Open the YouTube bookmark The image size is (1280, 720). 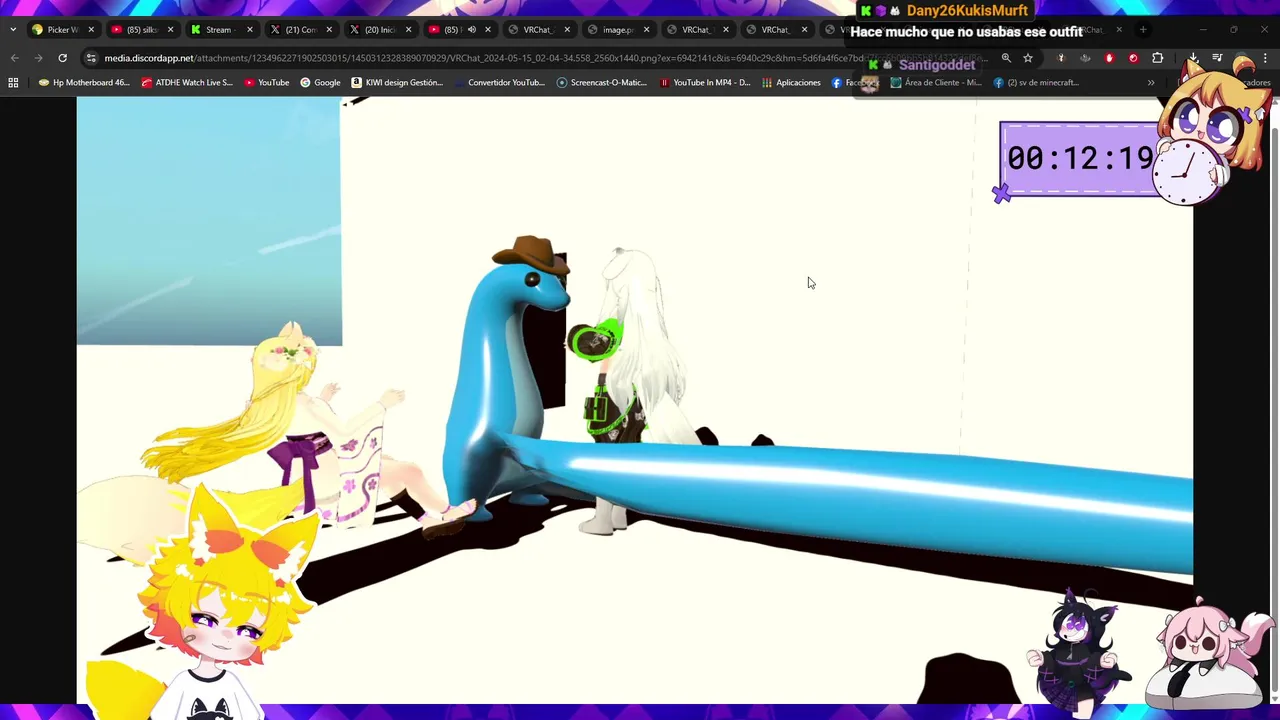(267, 83)
